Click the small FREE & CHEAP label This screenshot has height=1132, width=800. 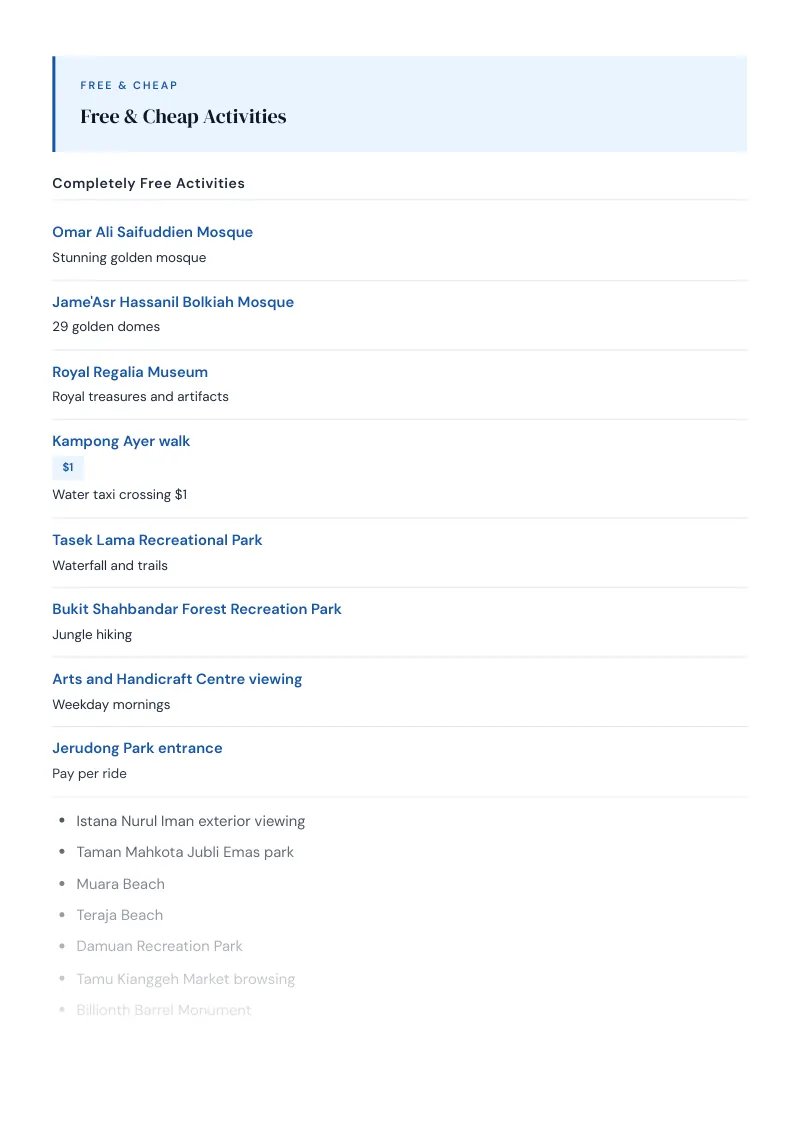pos(129,85)
